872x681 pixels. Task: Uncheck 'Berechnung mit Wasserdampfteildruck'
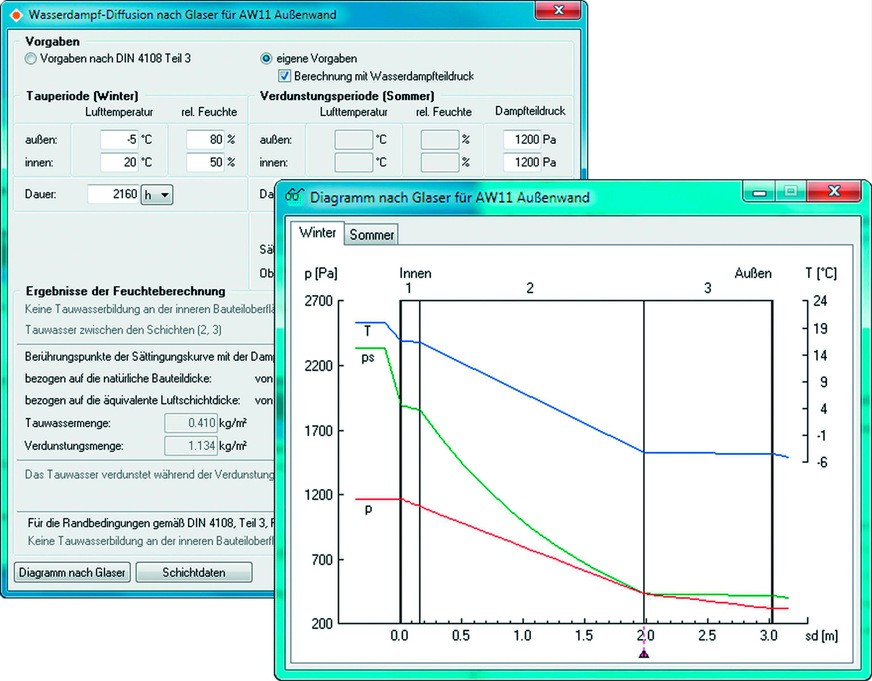point(285,76)
